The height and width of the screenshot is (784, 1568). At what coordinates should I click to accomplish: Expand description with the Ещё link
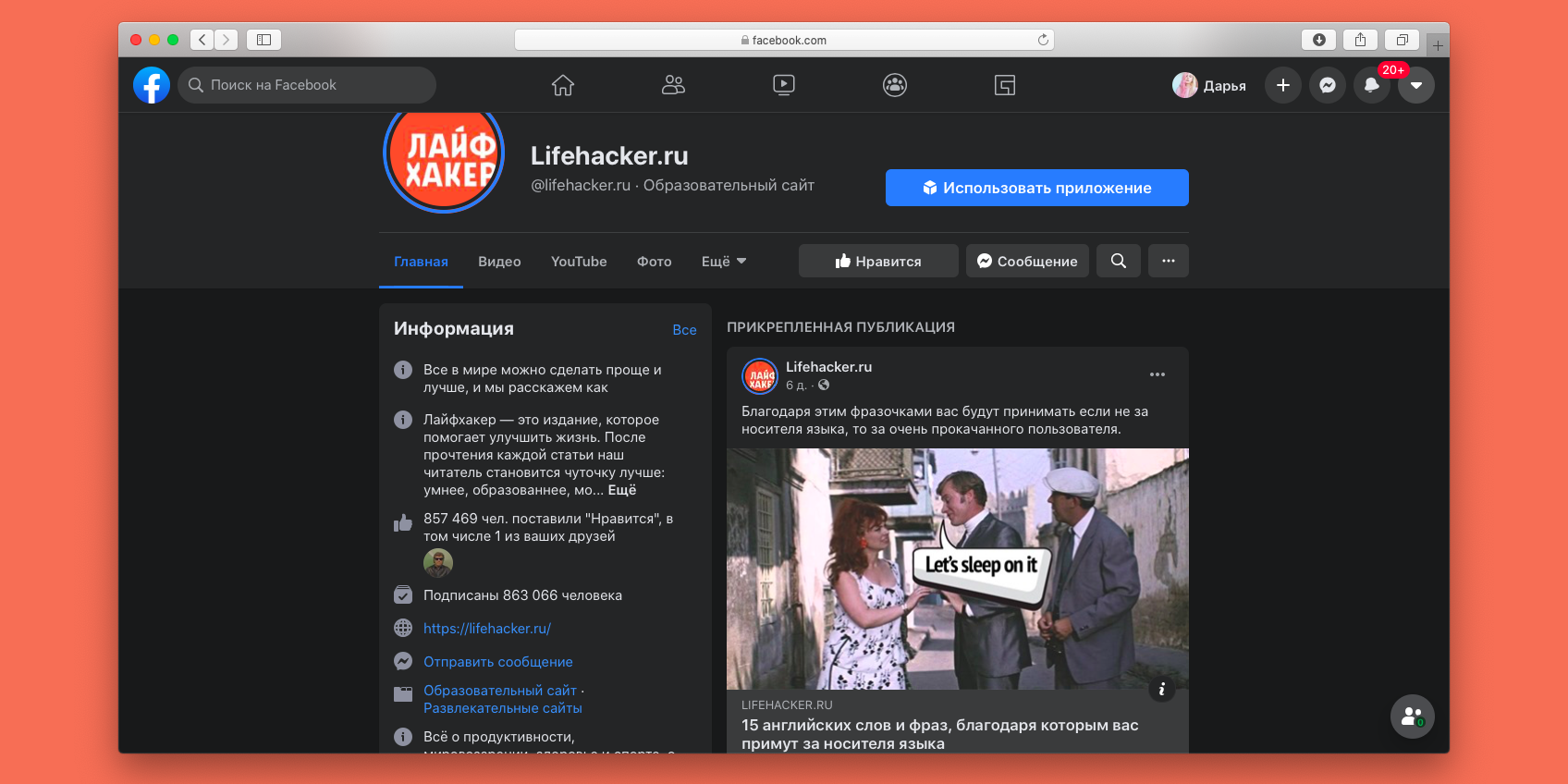click(622, 490)
